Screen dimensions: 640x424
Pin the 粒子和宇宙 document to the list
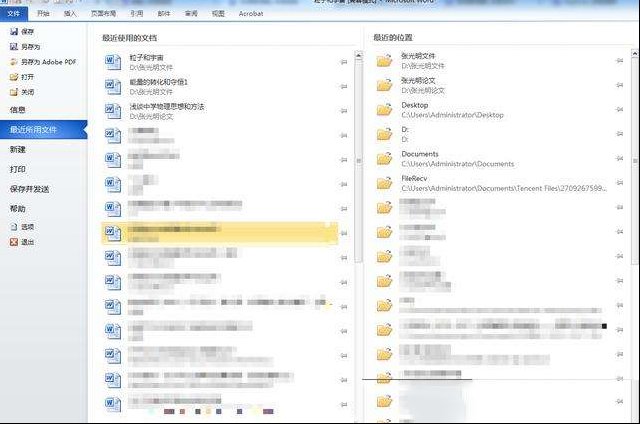pos(344,62)
